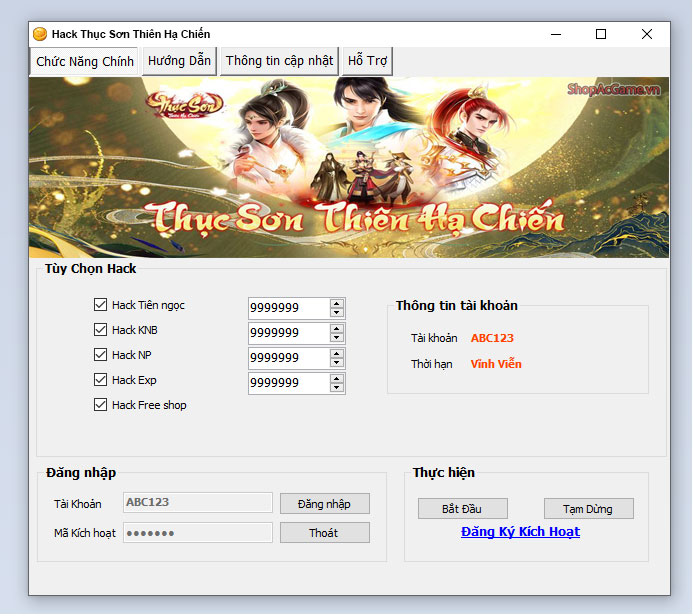Close the Hack Thục Sơn window

click(647, 34)
